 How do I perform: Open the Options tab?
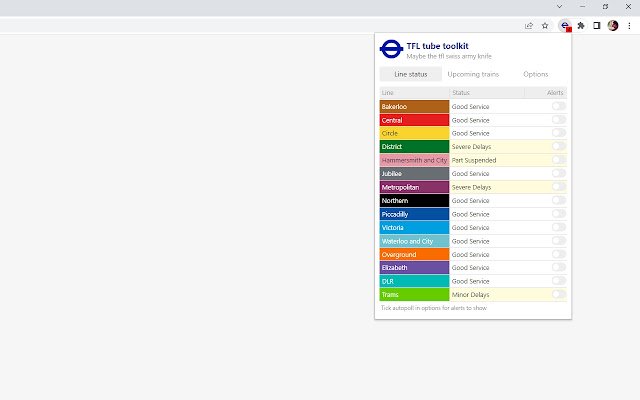(x=536, y=74)
